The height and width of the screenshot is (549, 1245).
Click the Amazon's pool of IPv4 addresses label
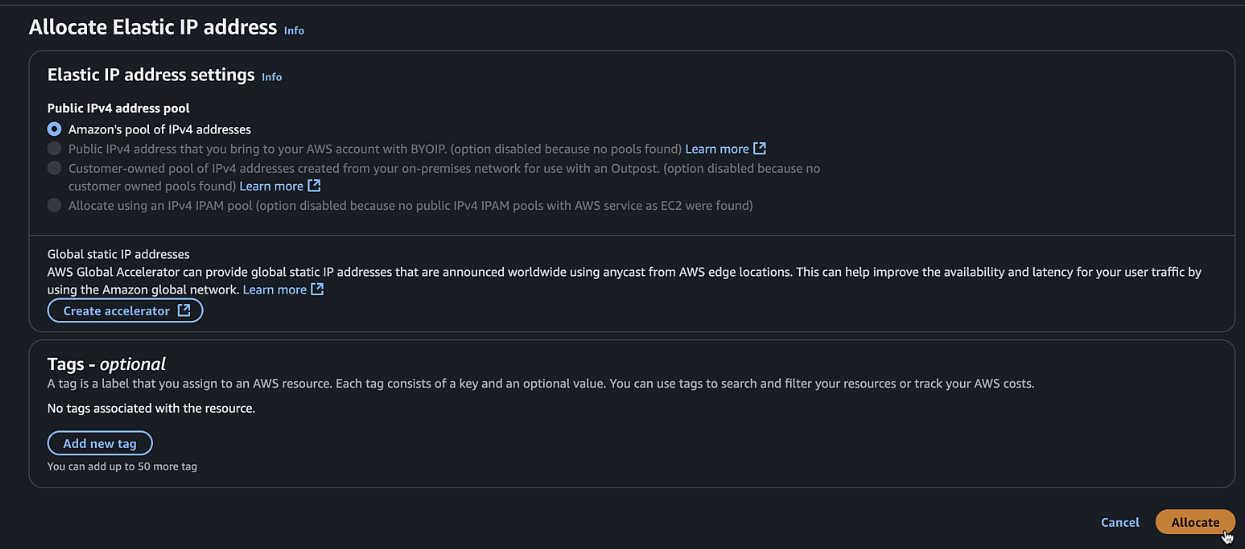click(159, 129)
